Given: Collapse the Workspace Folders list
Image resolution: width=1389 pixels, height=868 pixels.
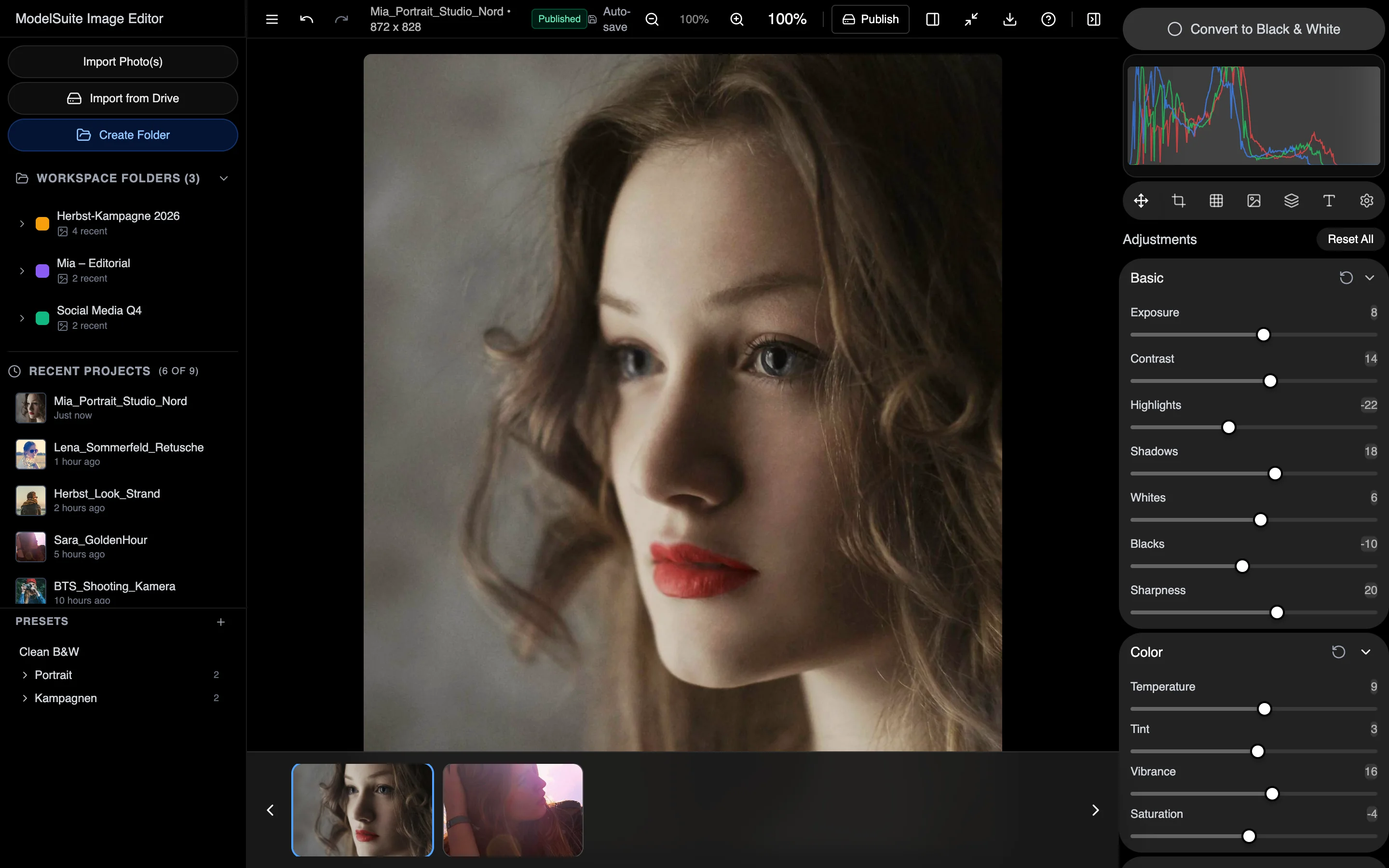Looking at the screenshot, I should coord(224,178).
